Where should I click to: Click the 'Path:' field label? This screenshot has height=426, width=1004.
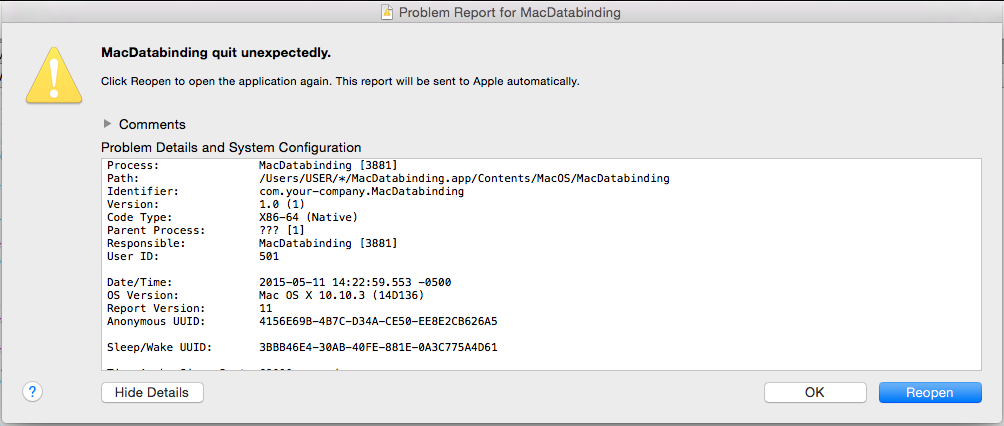(123, 178)
